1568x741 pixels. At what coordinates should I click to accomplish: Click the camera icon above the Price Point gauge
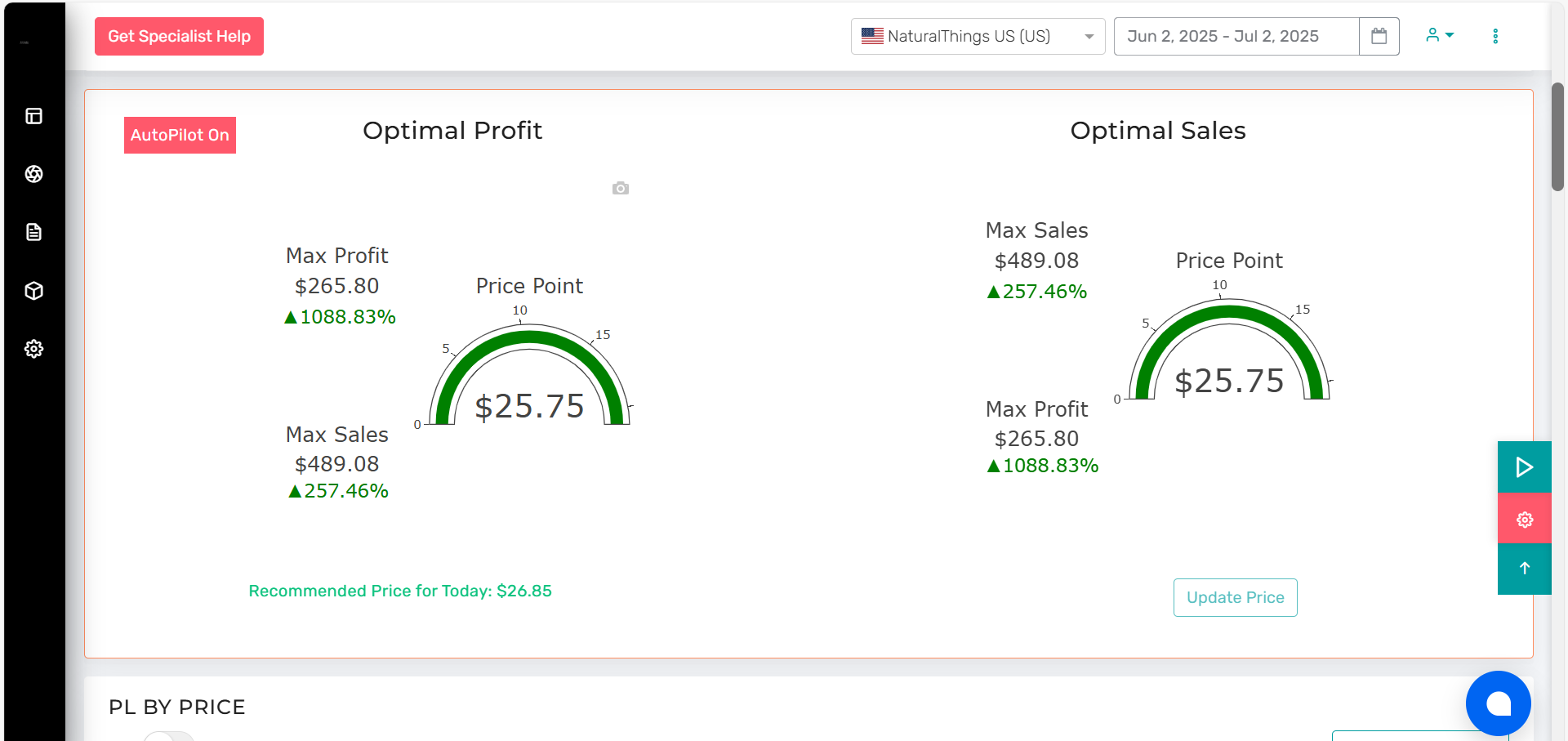tap(620, 188)
